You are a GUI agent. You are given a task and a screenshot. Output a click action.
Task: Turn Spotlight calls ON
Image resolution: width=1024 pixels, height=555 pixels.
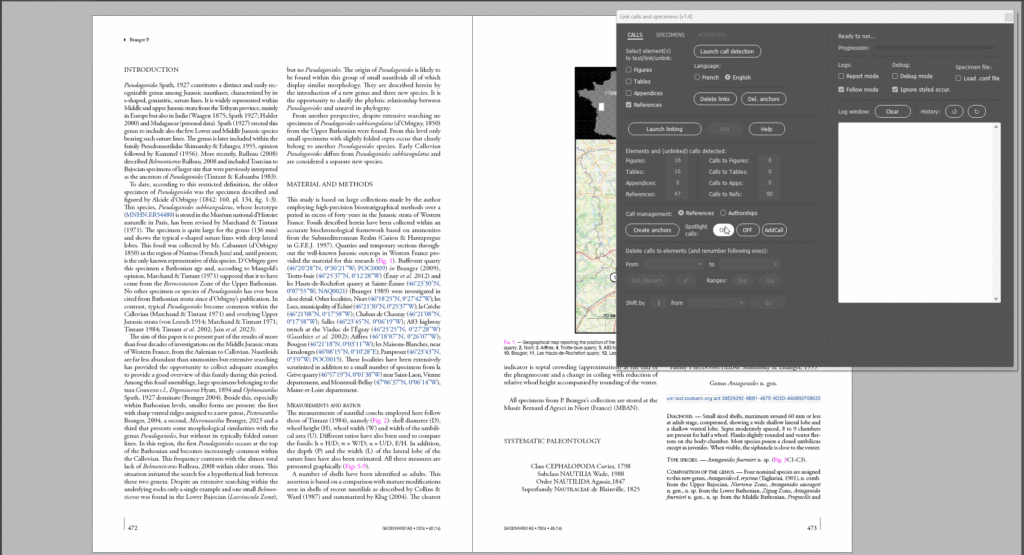tap(723, 230)
